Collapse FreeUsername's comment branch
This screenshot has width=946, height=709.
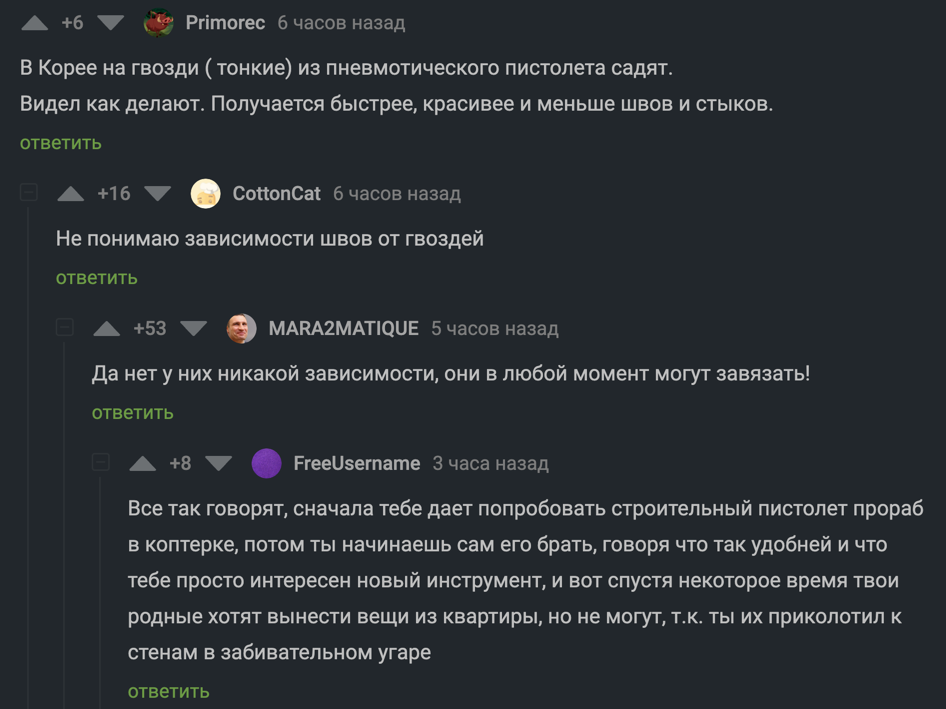(101, 462)
